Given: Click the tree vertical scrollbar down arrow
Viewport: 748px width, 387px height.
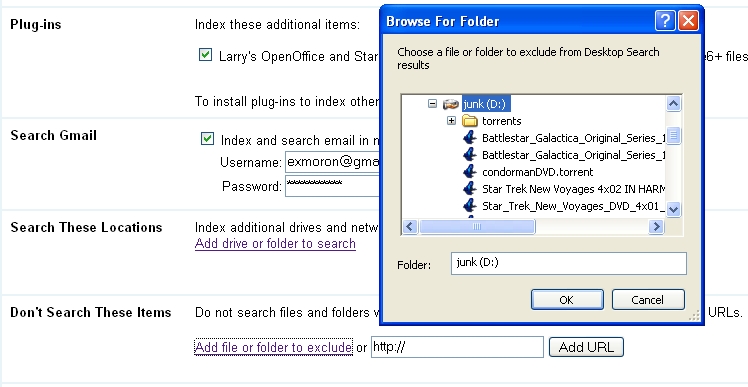Looking at the screenshot, I should pyautogui.click(x=673, y=209).
